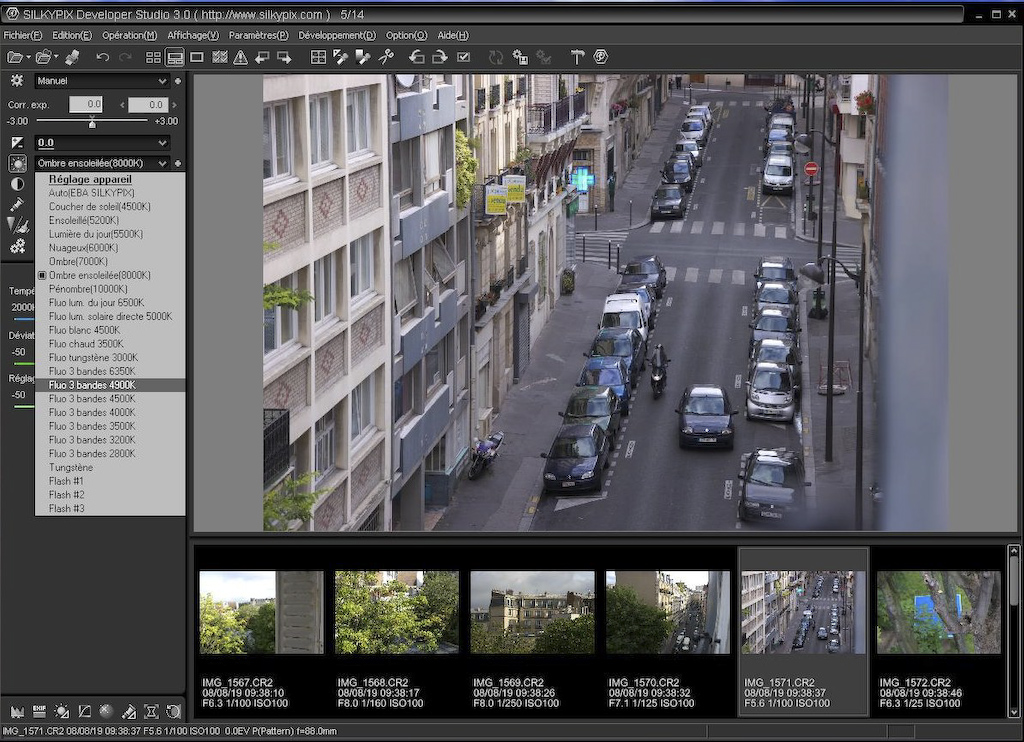Select Tungstène white balance option

pyautogui.click(x=71, y=467)
